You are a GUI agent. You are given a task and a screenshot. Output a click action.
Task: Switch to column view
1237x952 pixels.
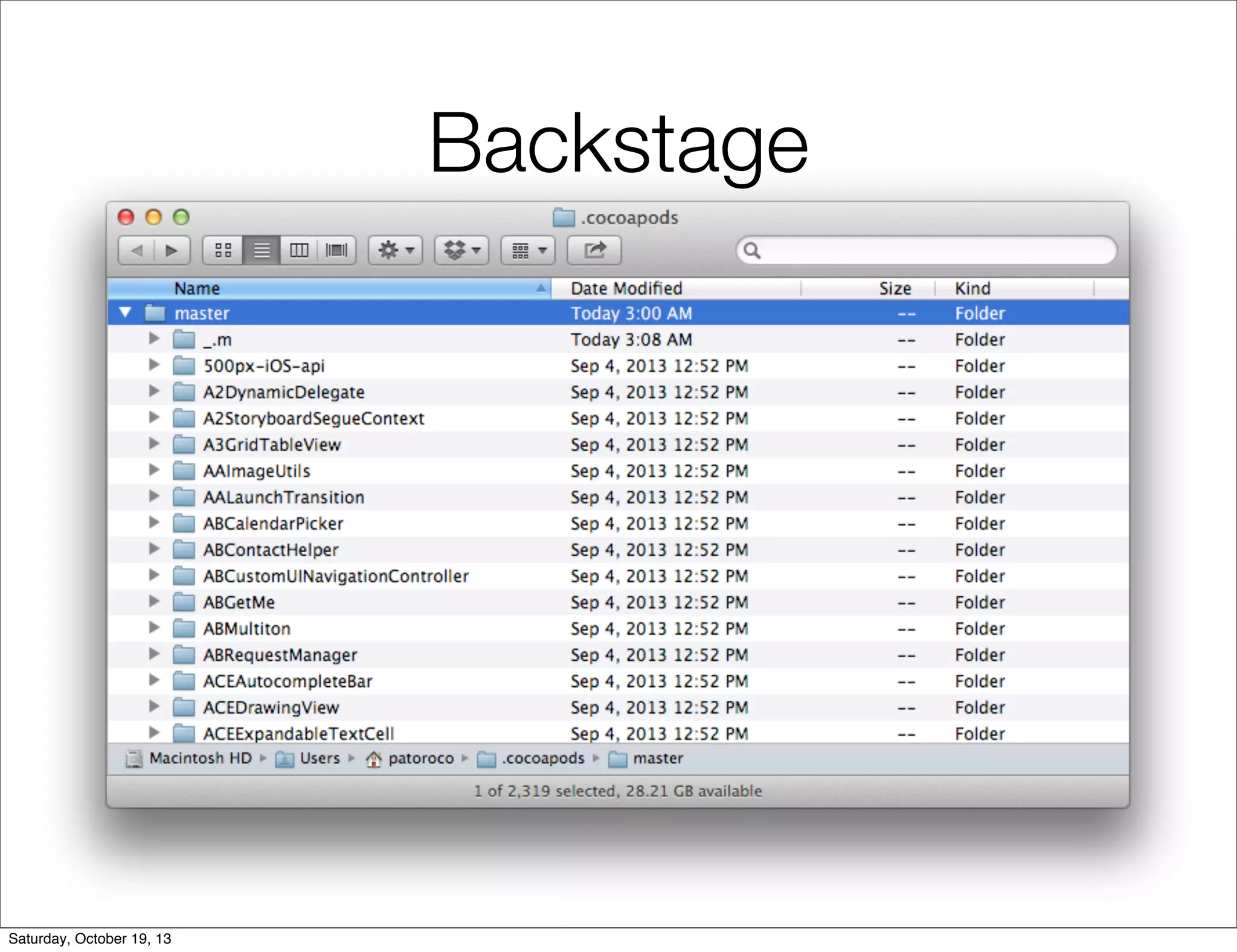[299, 250]
